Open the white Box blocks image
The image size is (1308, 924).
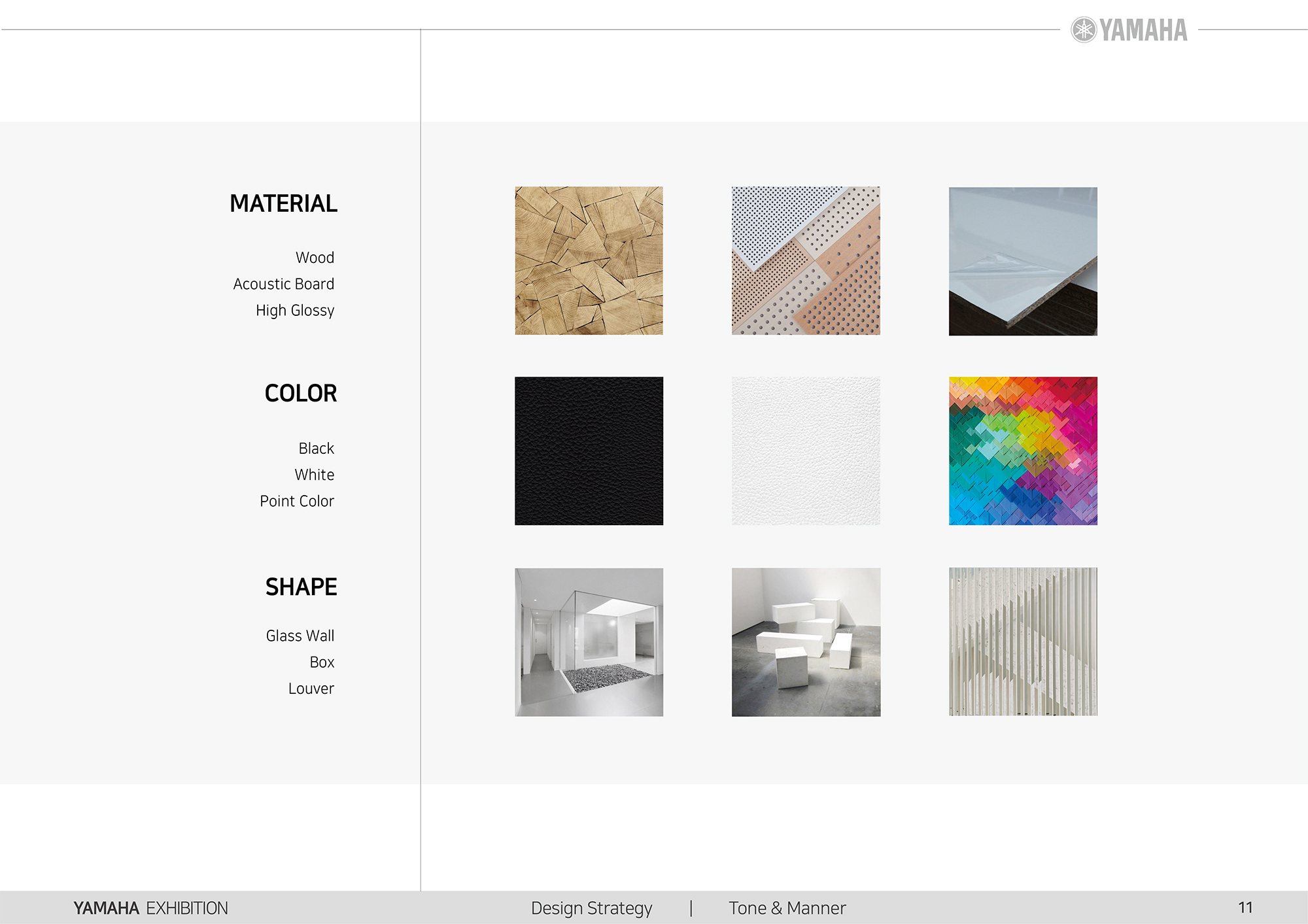click(x=806, y=642)
